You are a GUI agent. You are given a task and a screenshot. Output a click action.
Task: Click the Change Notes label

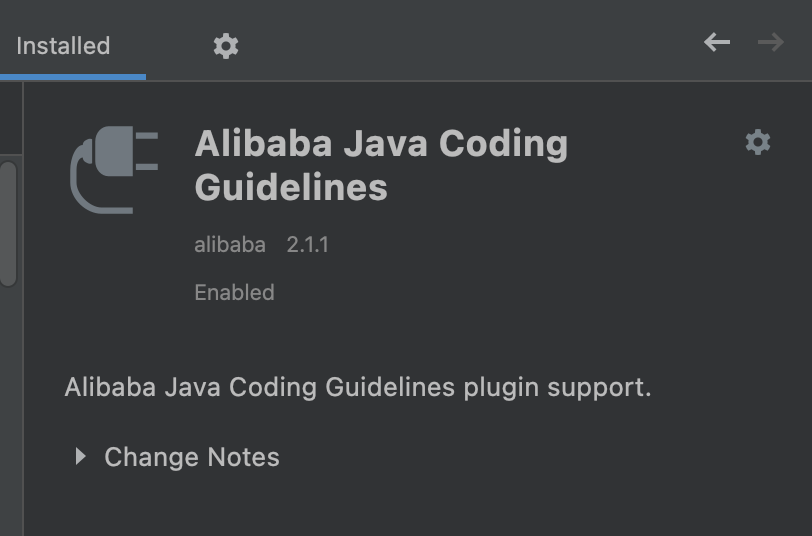coord(192,457)
